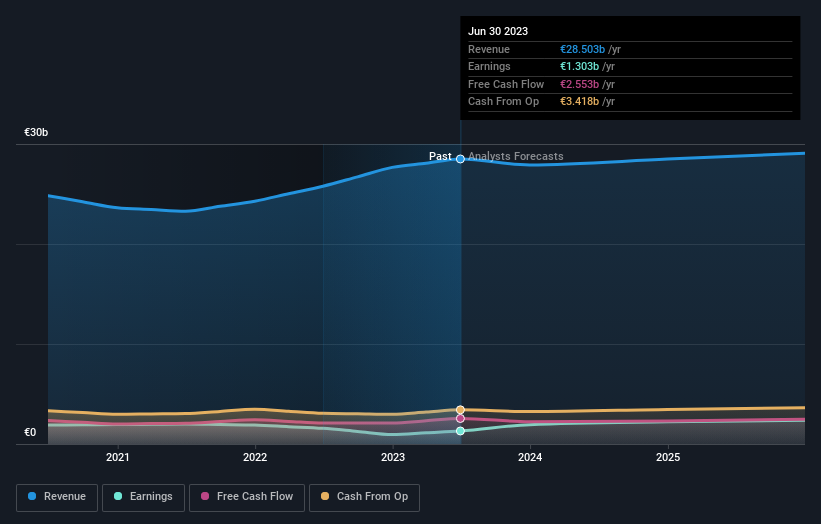
Task: Select the 2025 x-axis label
Action: coord(668,457)
